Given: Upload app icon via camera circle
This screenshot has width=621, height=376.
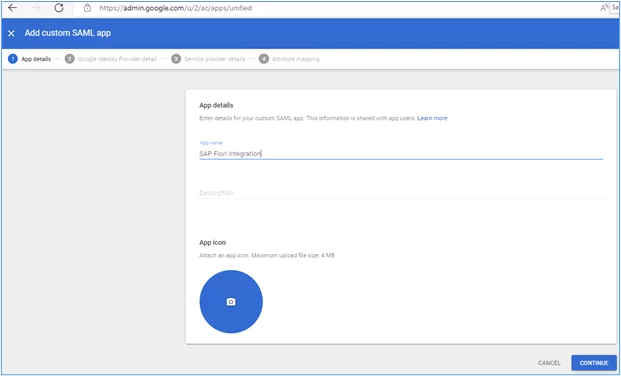Looking at the screenshot, I should (x=231, y=302).
